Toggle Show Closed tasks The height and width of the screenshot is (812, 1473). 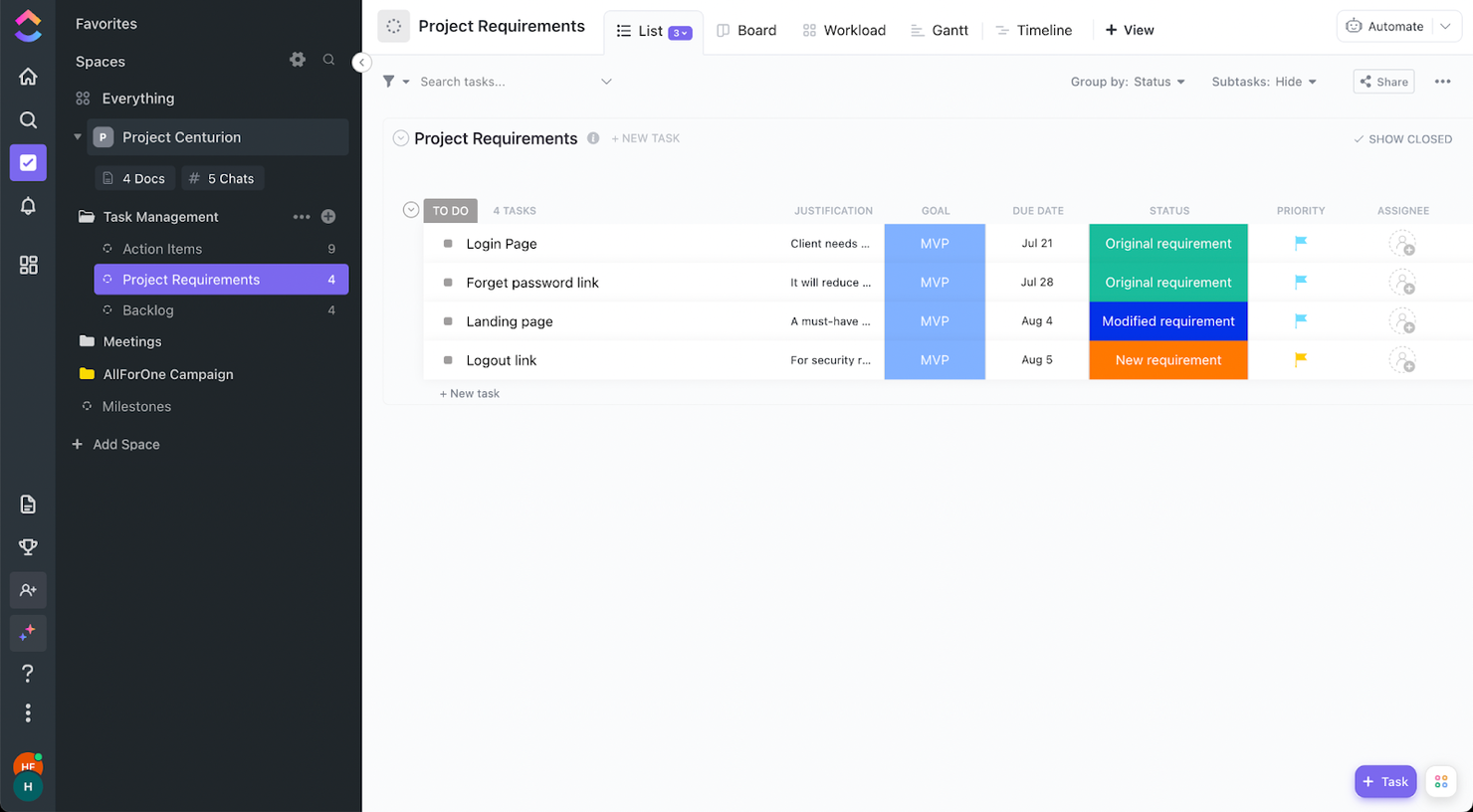tap(1402, 139)
